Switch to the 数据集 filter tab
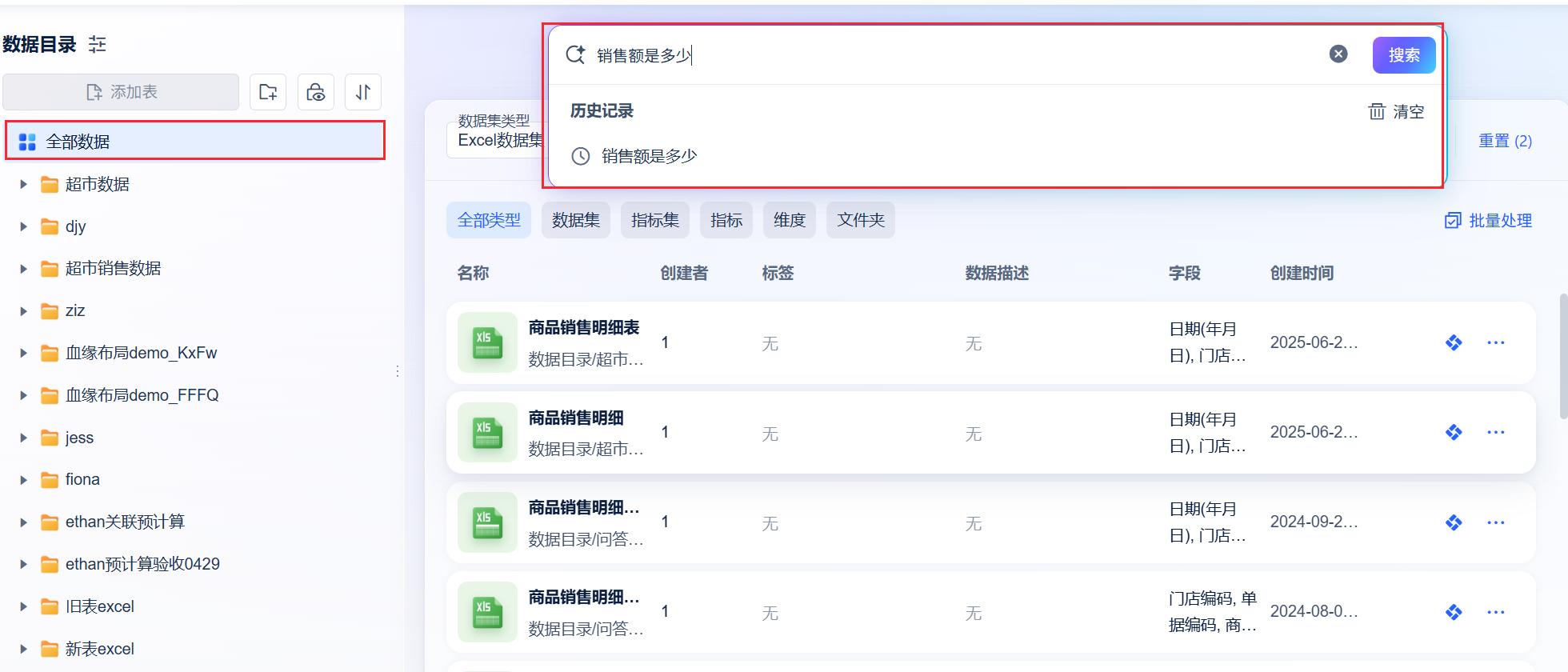 tap(576, 220)
